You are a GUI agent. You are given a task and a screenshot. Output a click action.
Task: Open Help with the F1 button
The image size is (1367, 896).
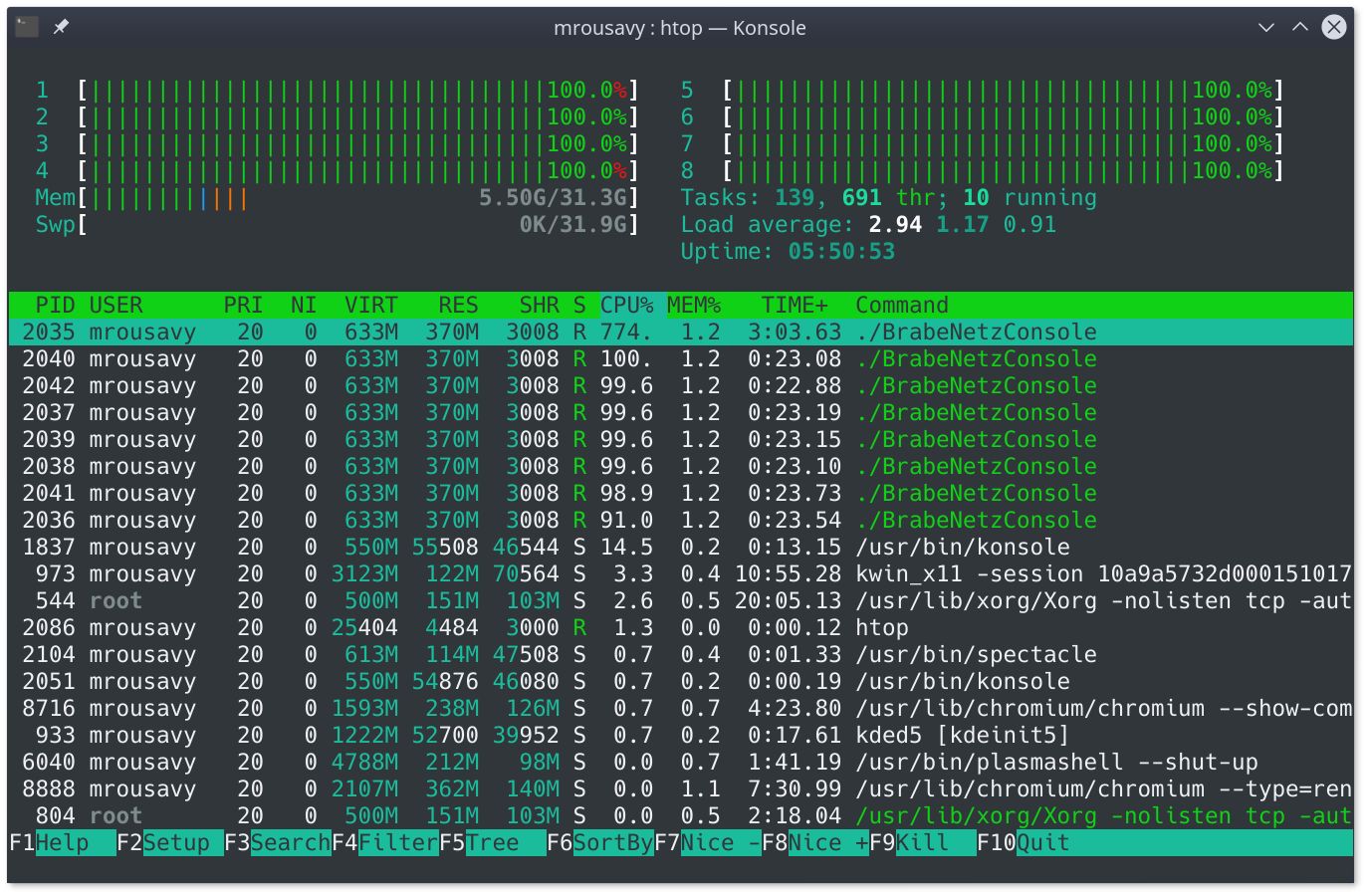[x=62, y=843]
